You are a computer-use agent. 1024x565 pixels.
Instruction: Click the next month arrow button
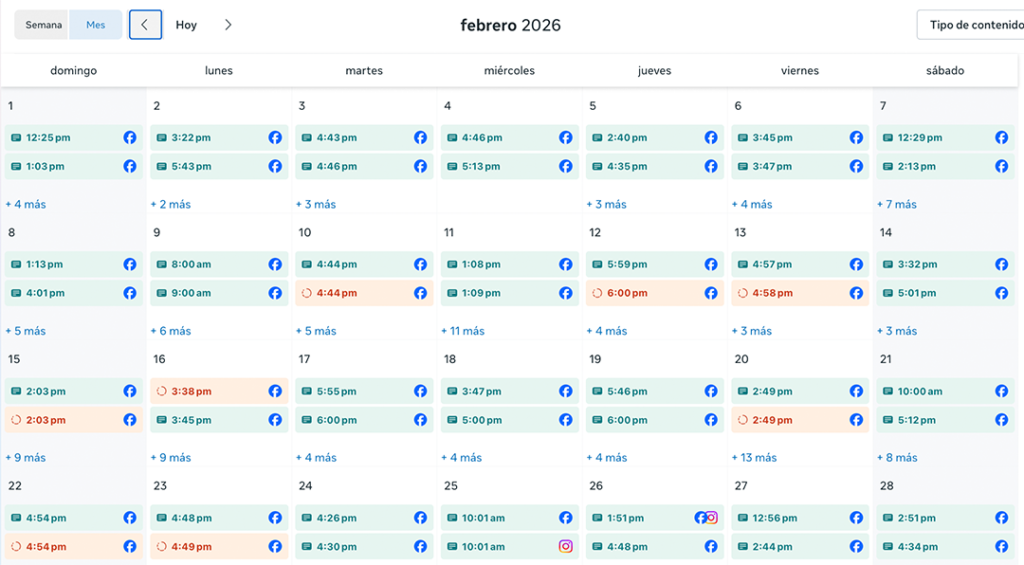(228, 25)
